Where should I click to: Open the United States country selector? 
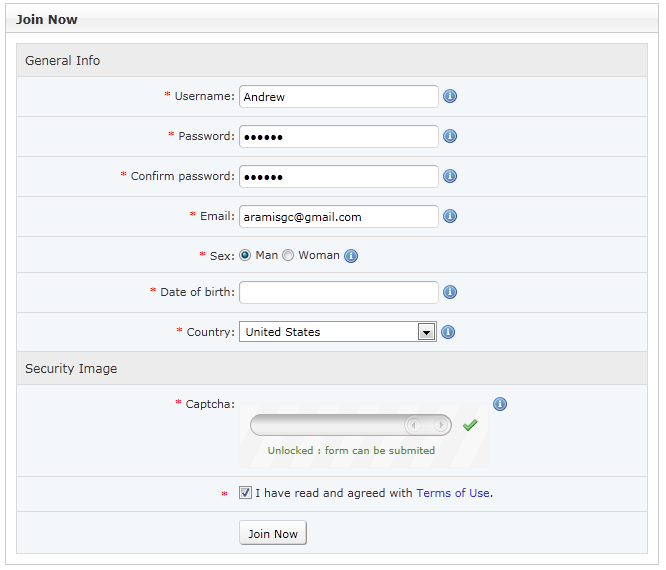point(338,331)
